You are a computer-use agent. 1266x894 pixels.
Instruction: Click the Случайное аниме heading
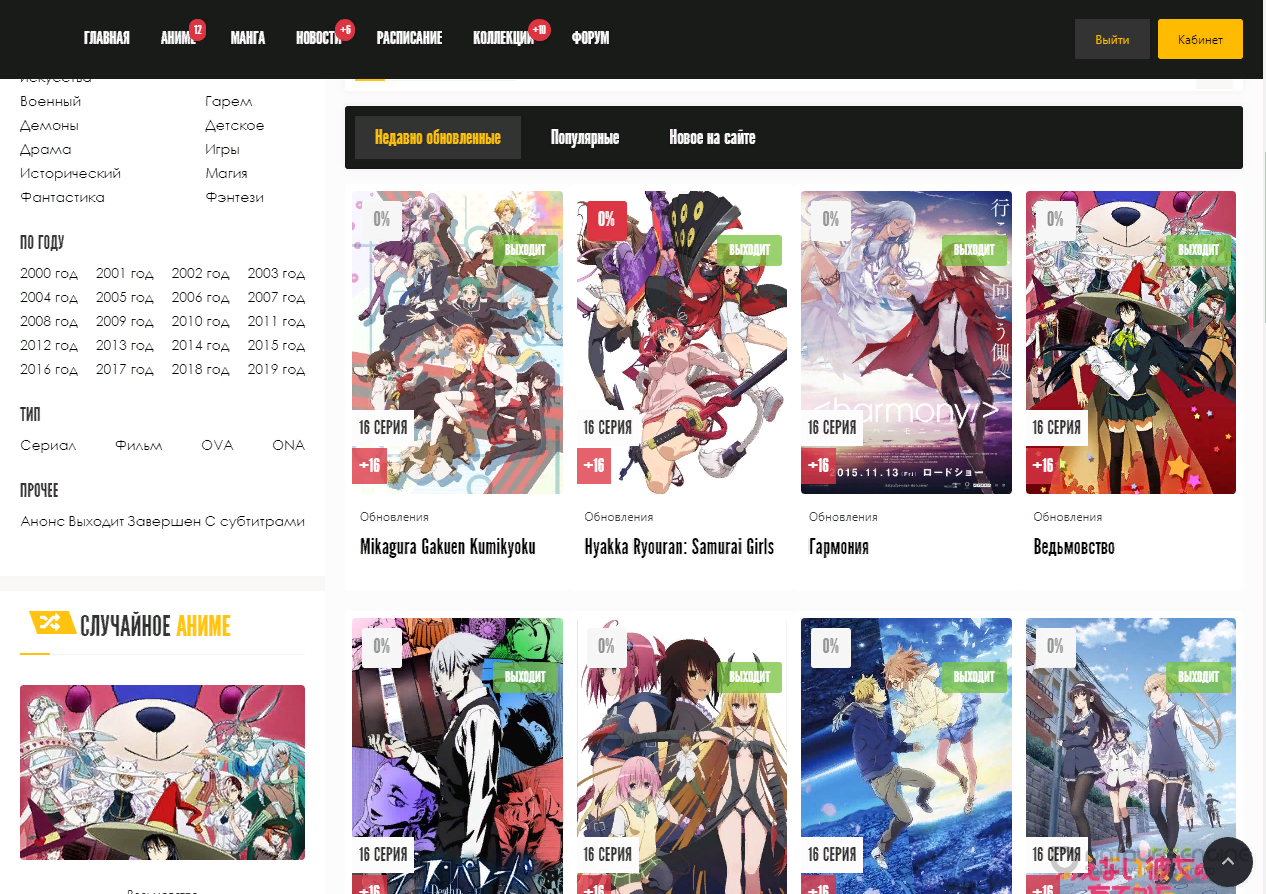[x=155, y=626]
